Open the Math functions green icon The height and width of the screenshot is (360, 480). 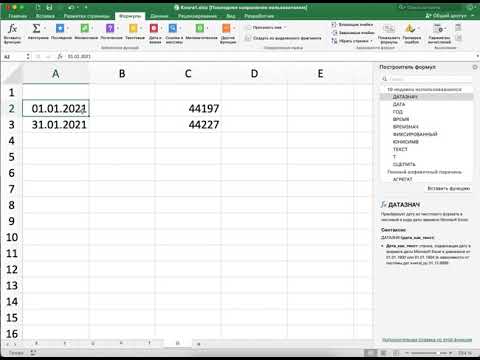point(200,29)
